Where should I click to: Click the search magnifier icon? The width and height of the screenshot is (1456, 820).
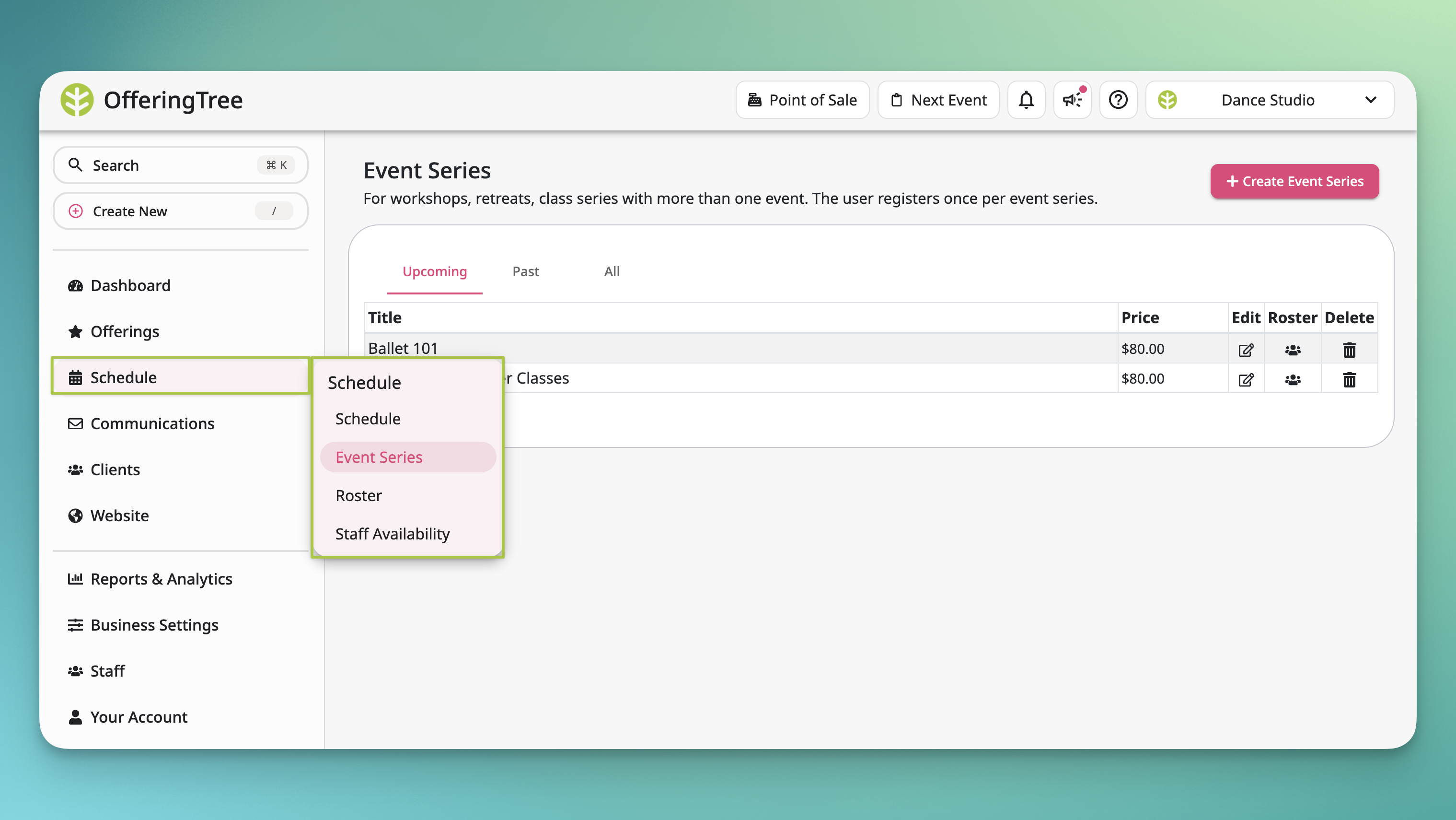click(75, 164)
